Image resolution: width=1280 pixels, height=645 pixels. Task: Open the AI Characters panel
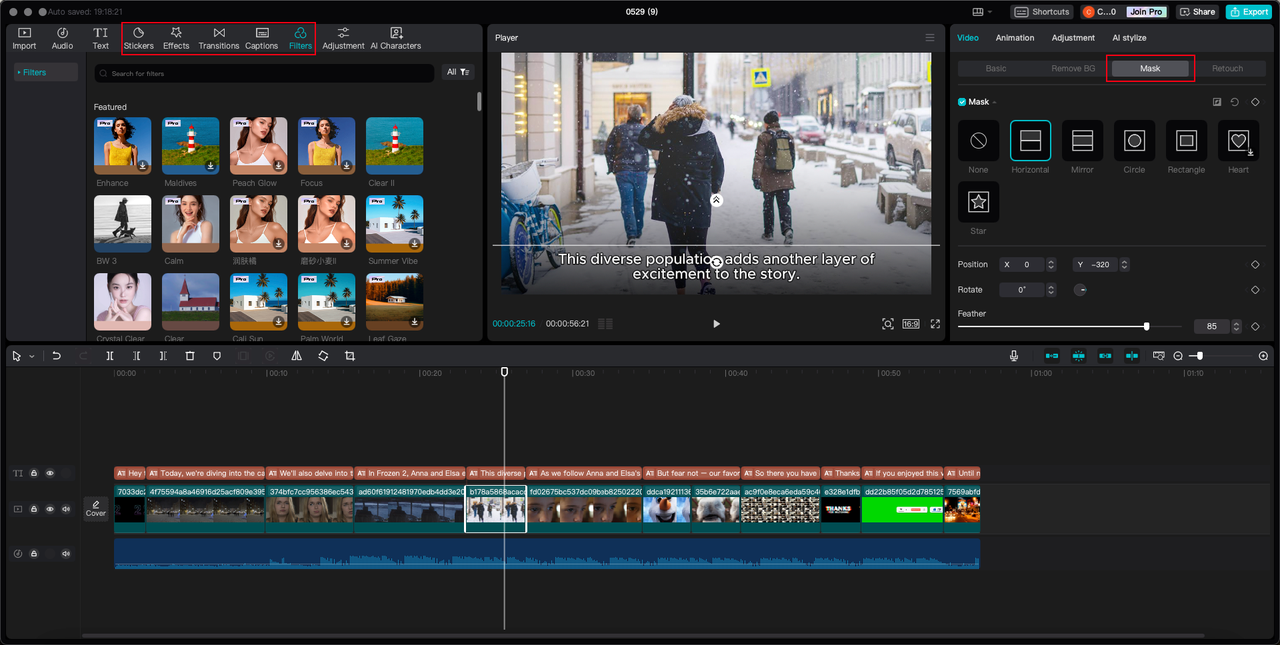point(396,38)
